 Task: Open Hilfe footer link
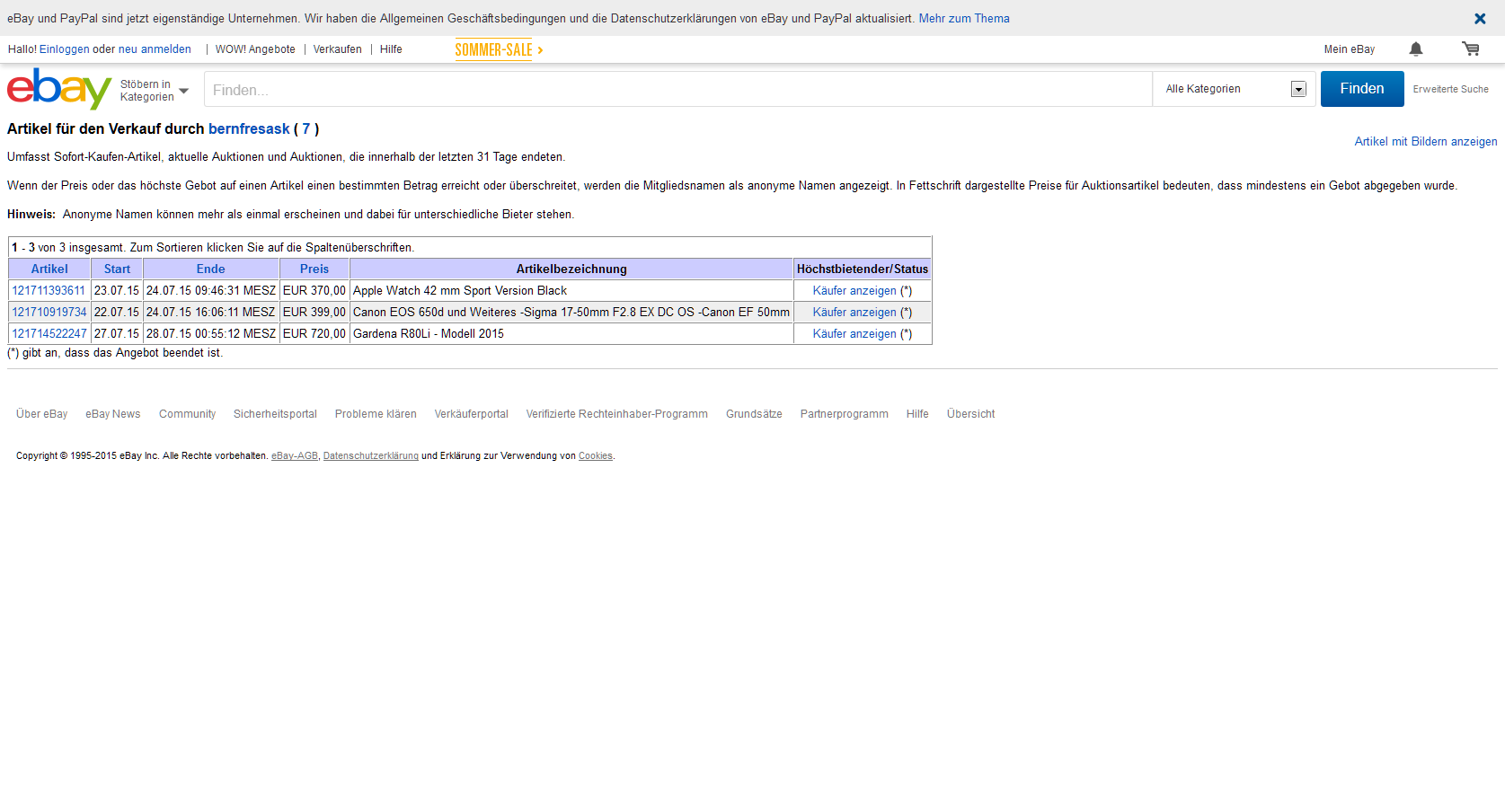(917, 414)
